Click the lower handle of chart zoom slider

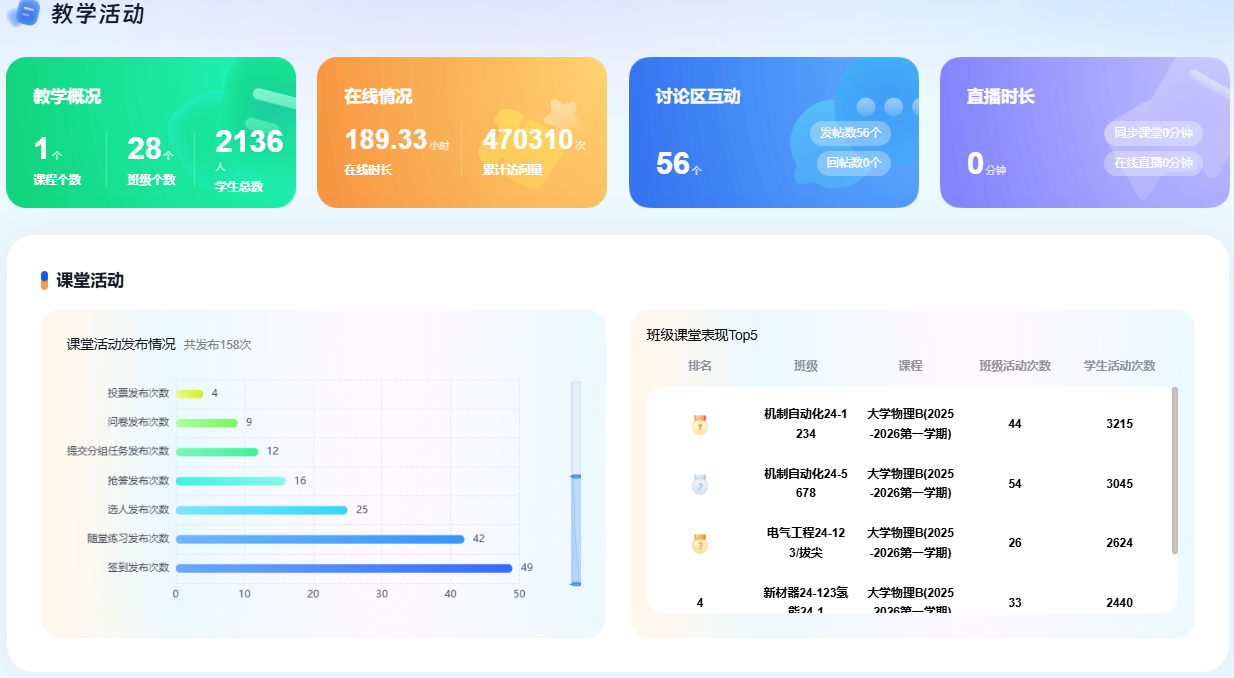click(575, 583)
